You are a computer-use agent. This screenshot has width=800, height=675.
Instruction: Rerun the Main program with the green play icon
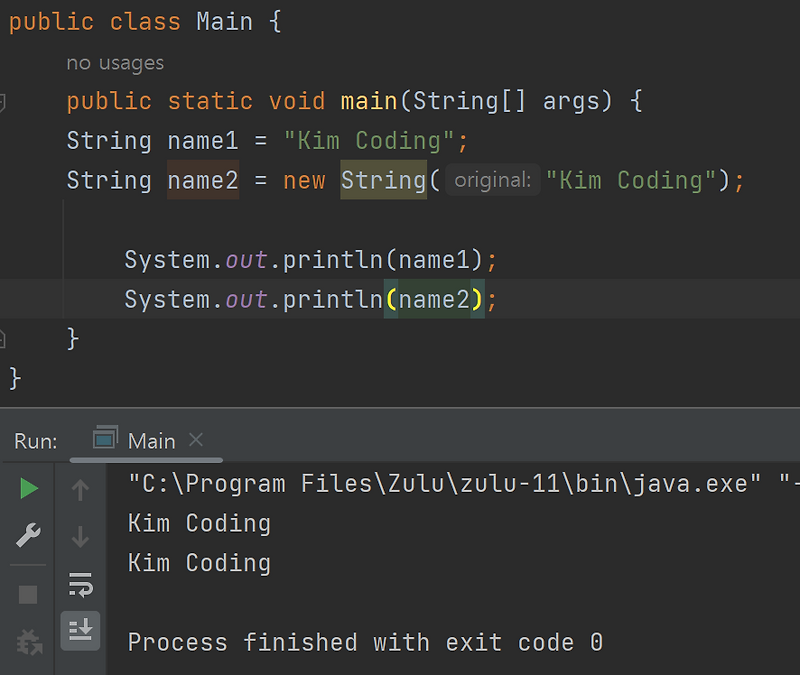coord(27,489)
